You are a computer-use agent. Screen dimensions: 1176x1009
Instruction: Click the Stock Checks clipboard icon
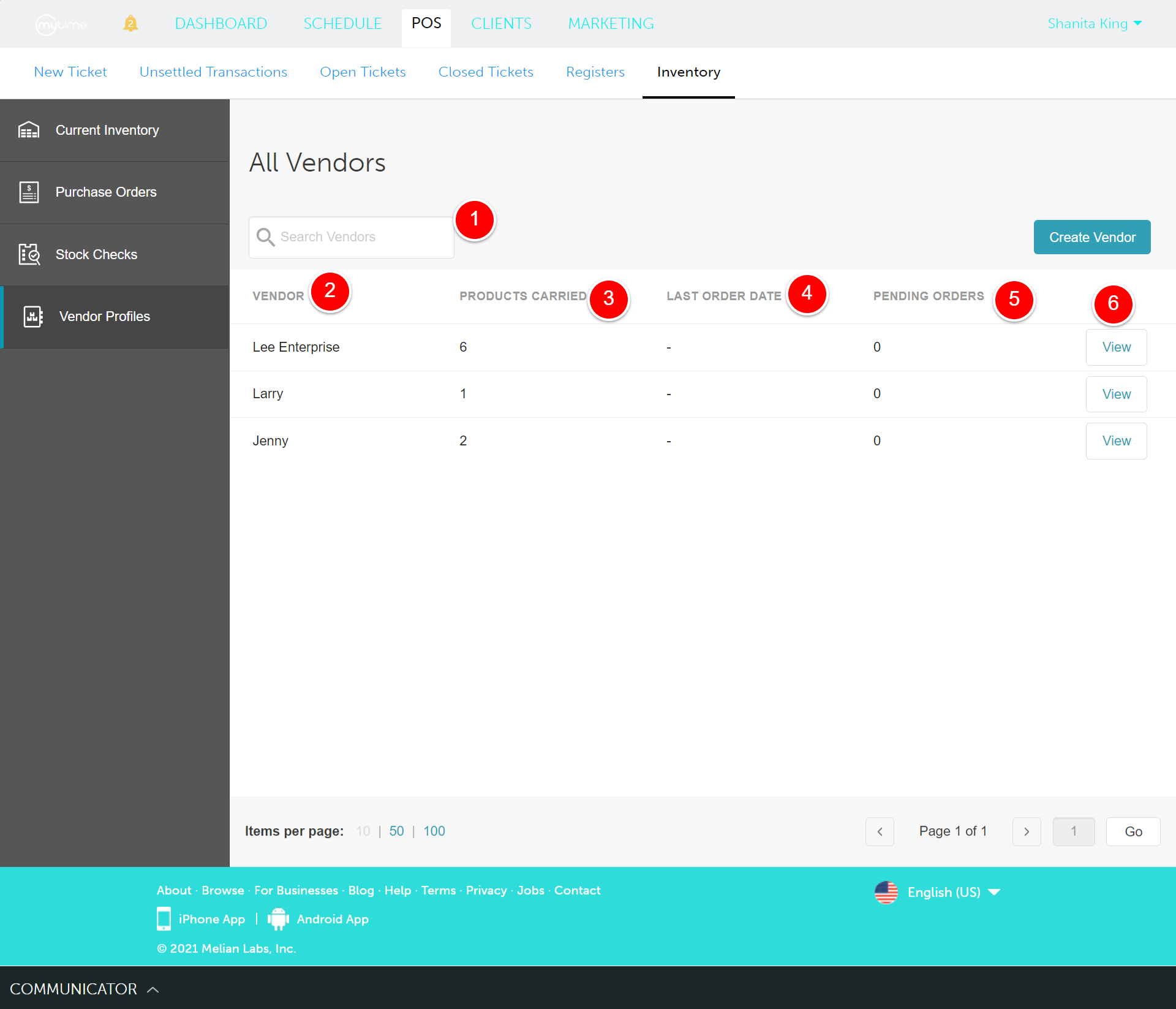[x=29, y=254]
